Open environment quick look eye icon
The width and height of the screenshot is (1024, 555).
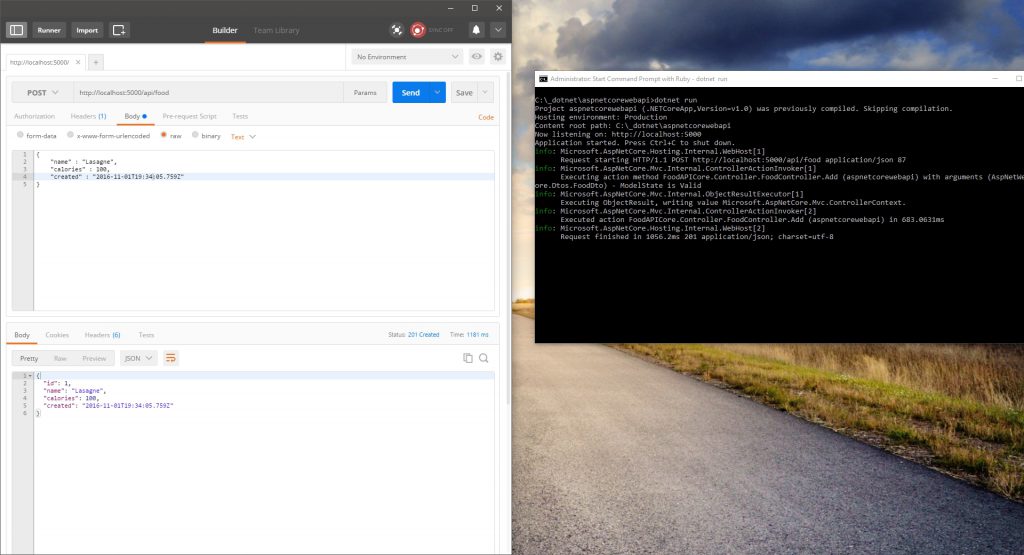[477, 57]
